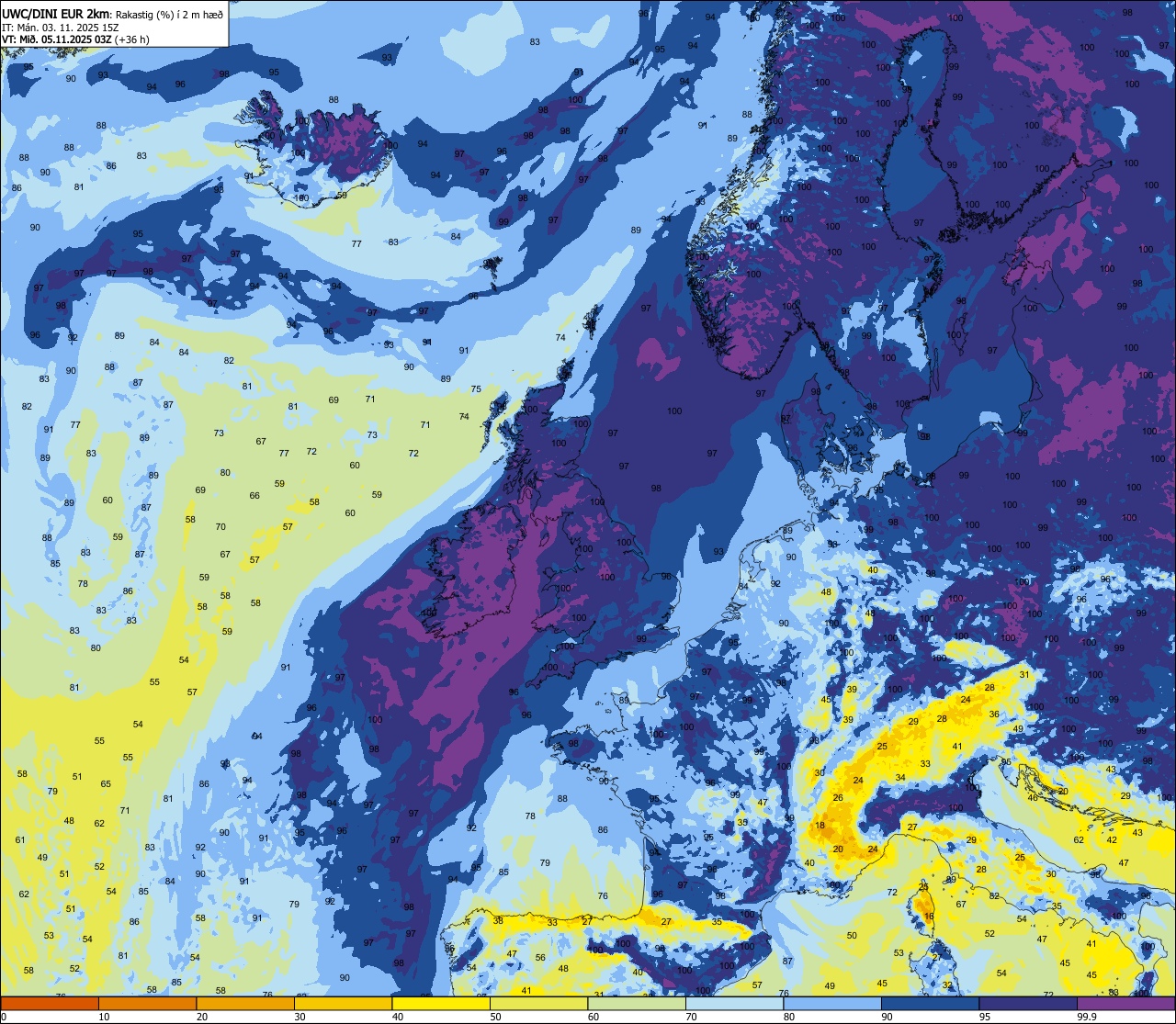Click the 0–10% dark orange legend swatch
This screenshot has width=1176, height=1024.
pos(50,1003)
